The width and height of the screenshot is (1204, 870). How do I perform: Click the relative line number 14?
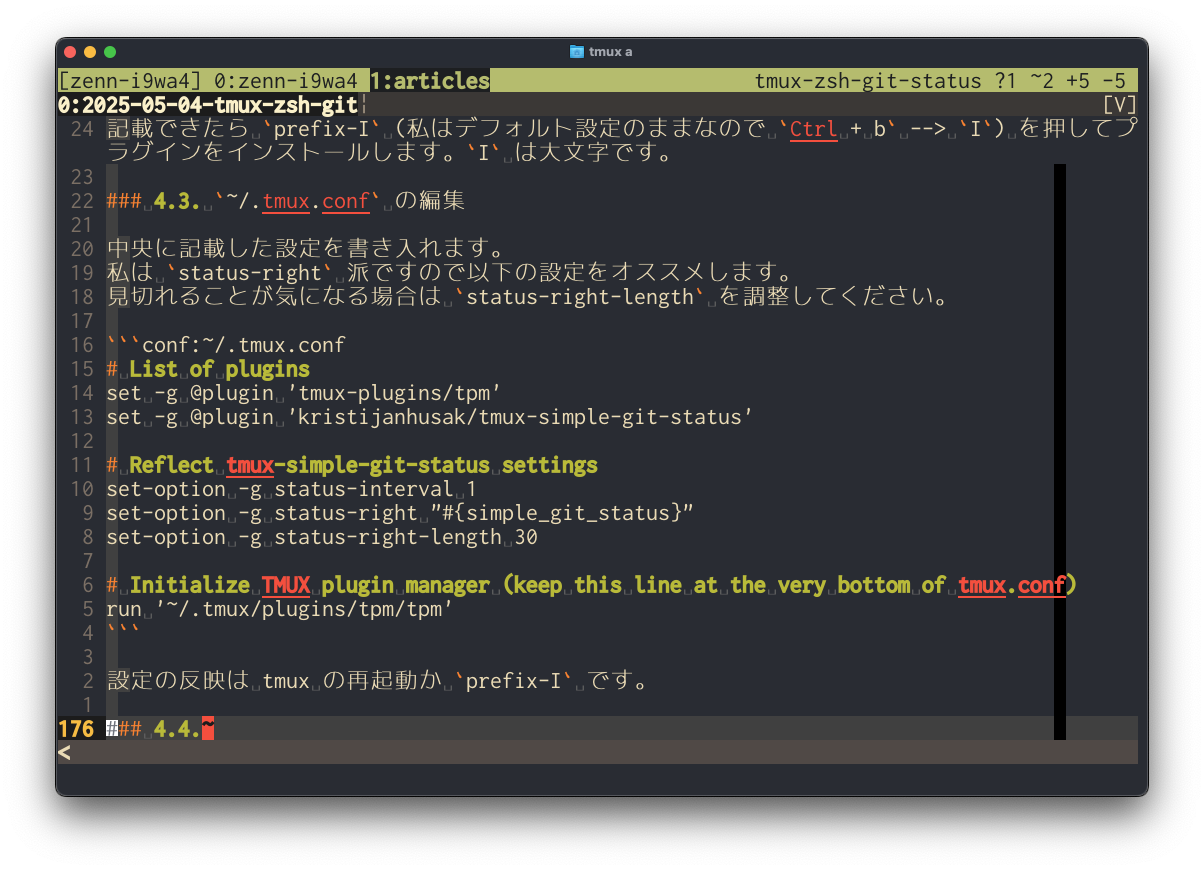click(82, 393)
